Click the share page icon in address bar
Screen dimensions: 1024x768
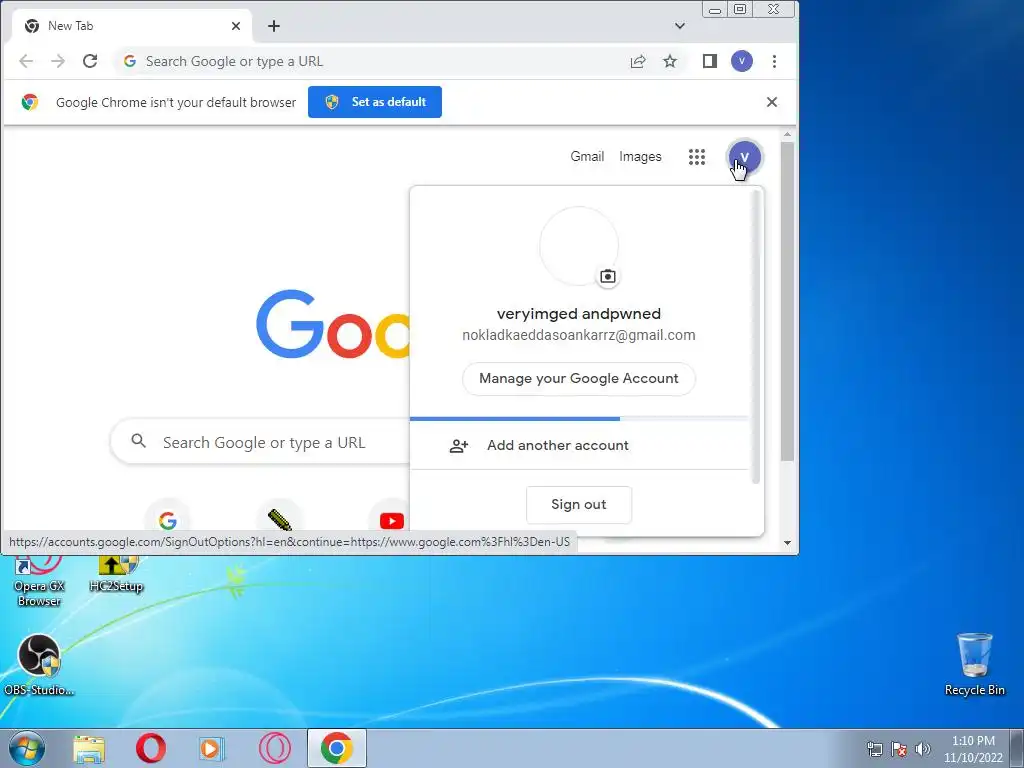638,61
